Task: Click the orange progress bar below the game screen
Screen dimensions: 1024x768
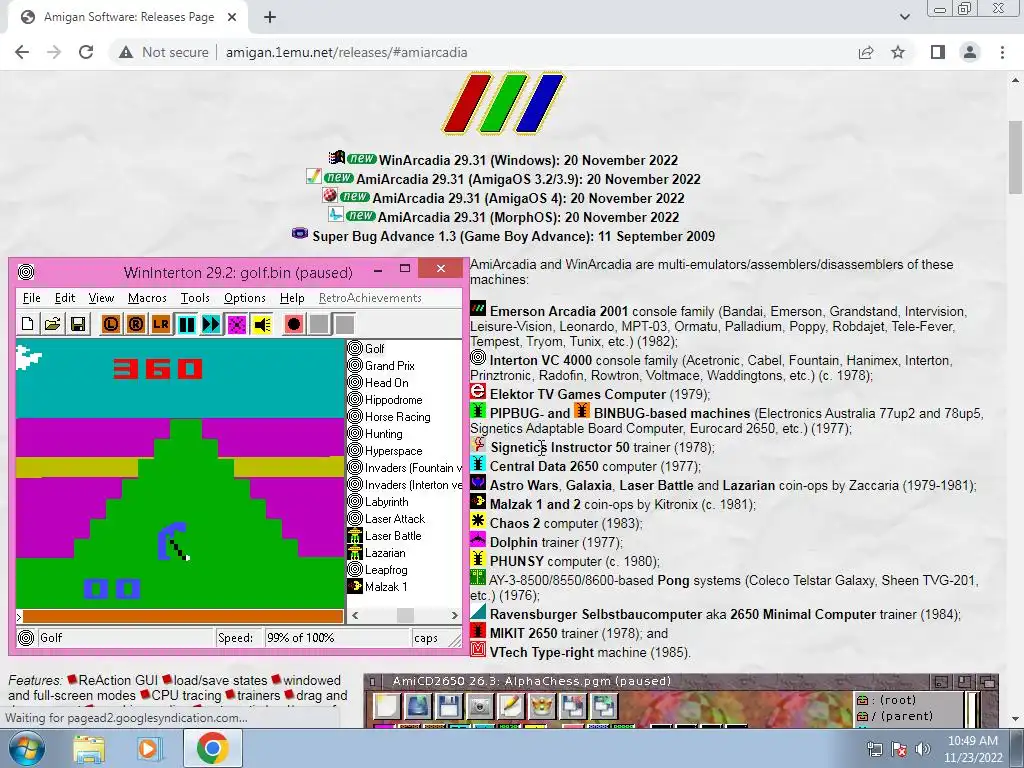Action: (x=183, y=616)
